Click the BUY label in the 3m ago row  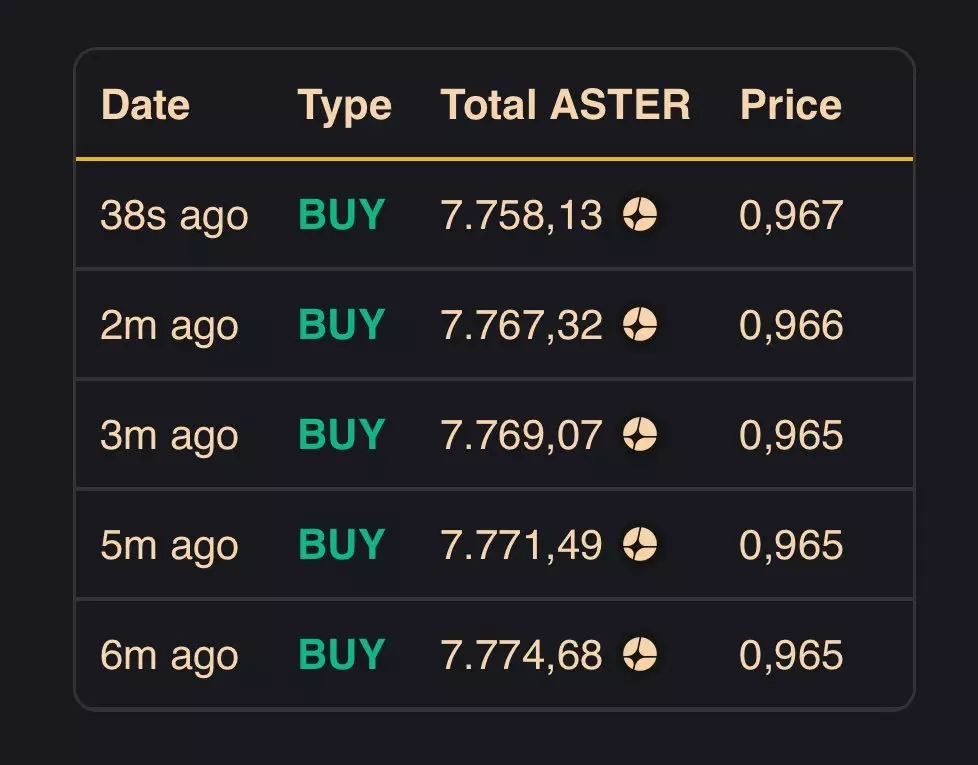tap(341, 434)
